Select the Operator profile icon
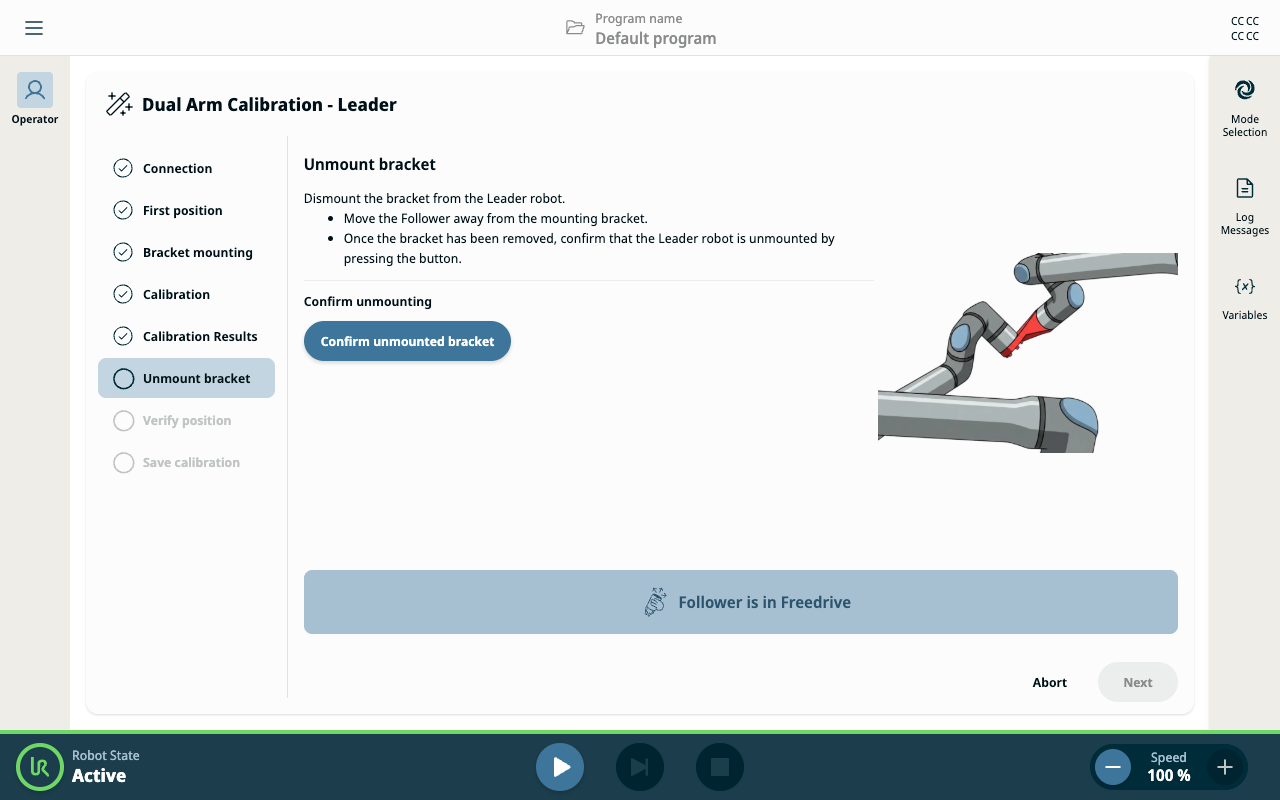Image resolution: width=1280 pixels, height=800 pixels. coord(35,90)
